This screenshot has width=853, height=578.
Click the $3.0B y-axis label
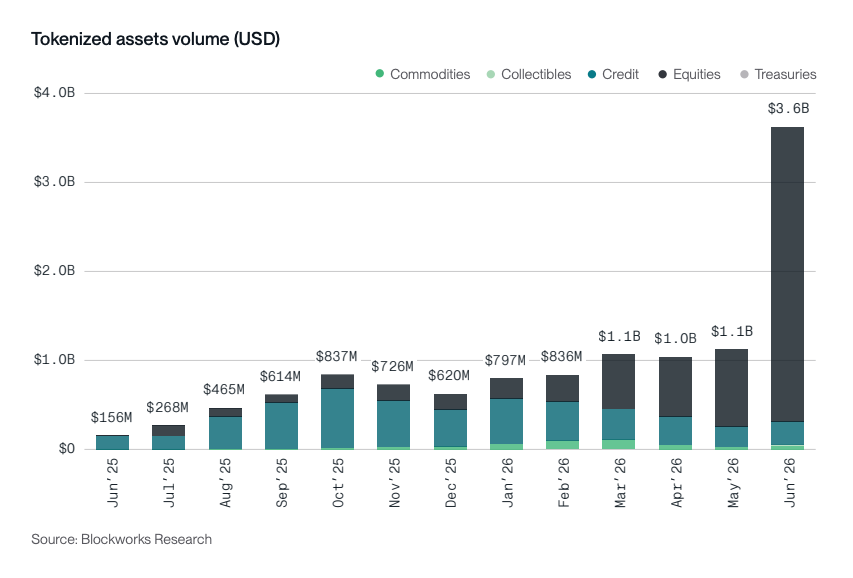pyautogui.click(x=54, y=182)
